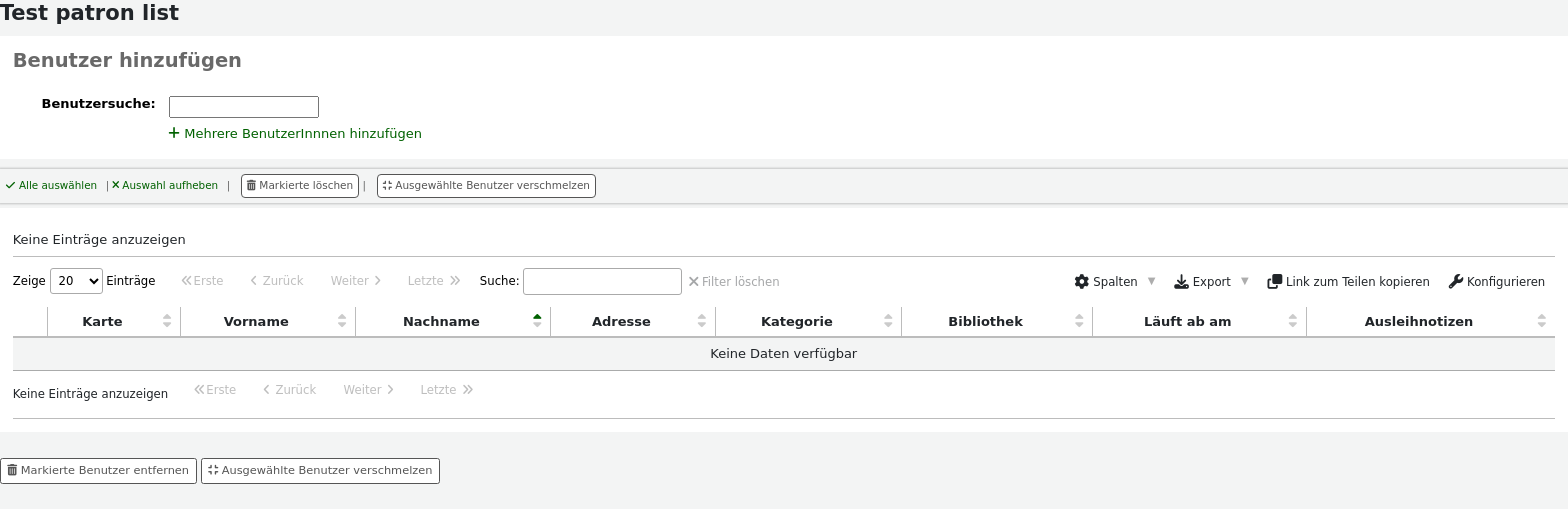Screen dimensions: 1568x509
Task: Click the X icon beside Filter löschen
Action: pyautogui.click(x=693, y=282)
